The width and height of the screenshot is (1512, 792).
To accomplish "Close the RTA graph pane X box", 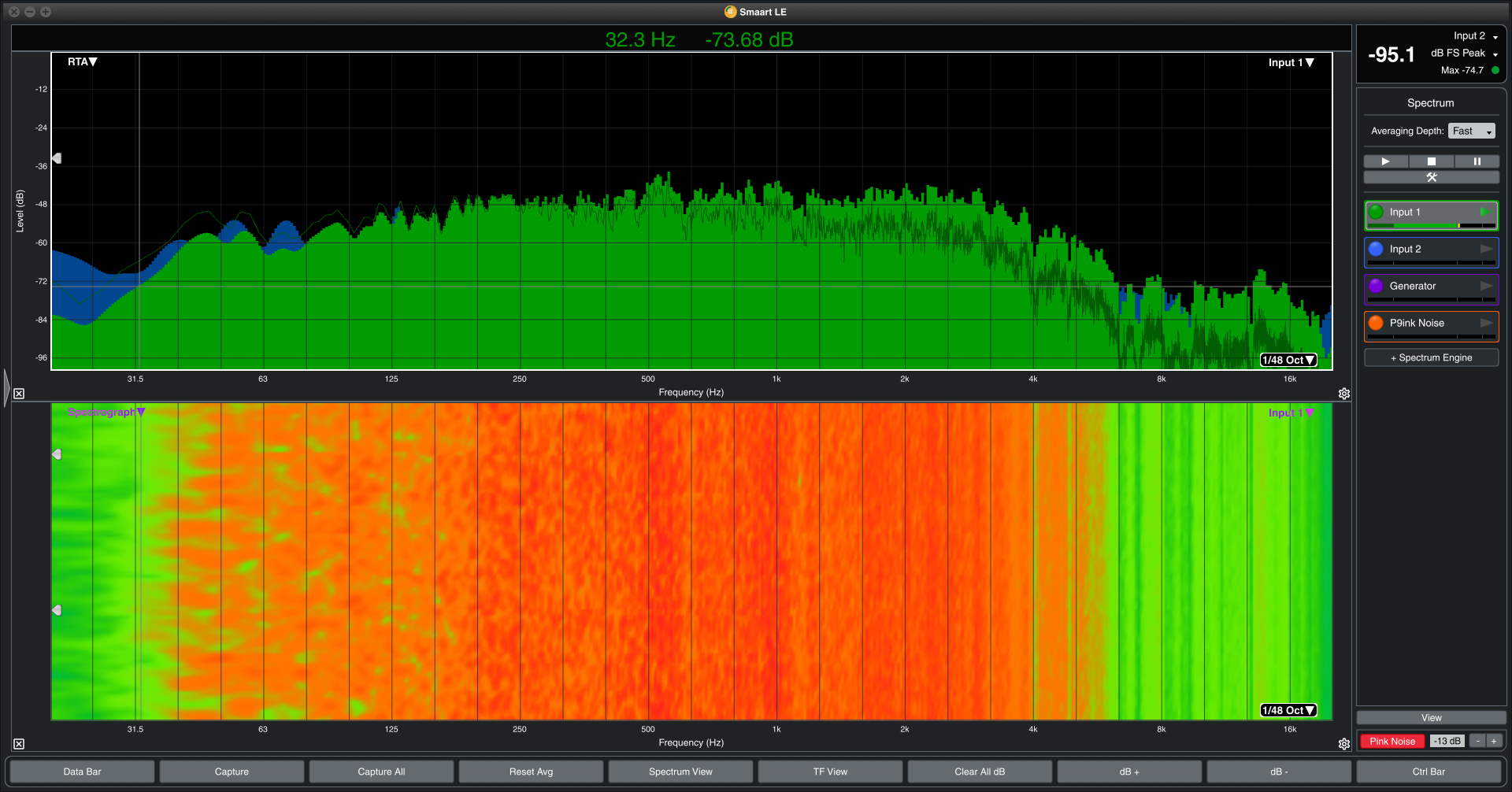I will pos(19,394).
